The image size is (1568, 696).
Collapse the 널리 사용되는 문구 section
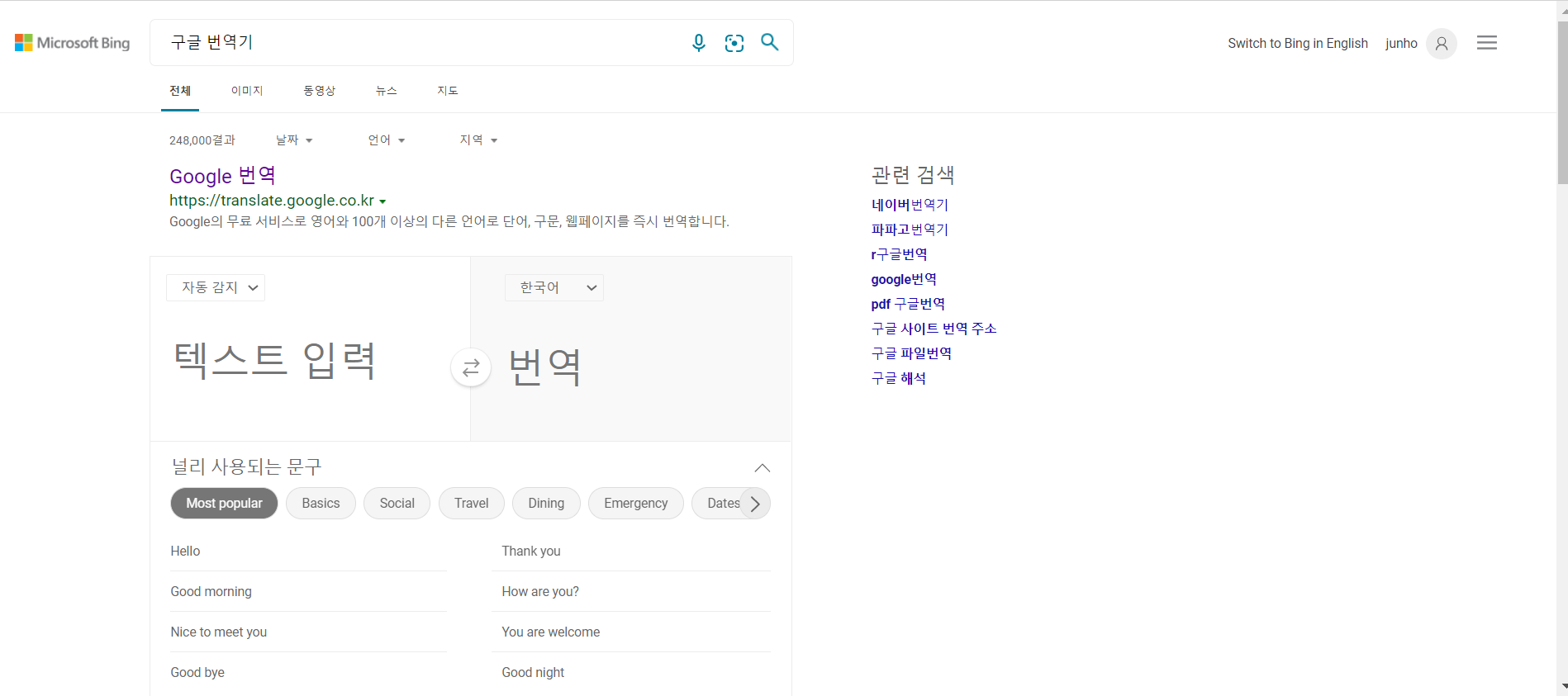[763, 468]
